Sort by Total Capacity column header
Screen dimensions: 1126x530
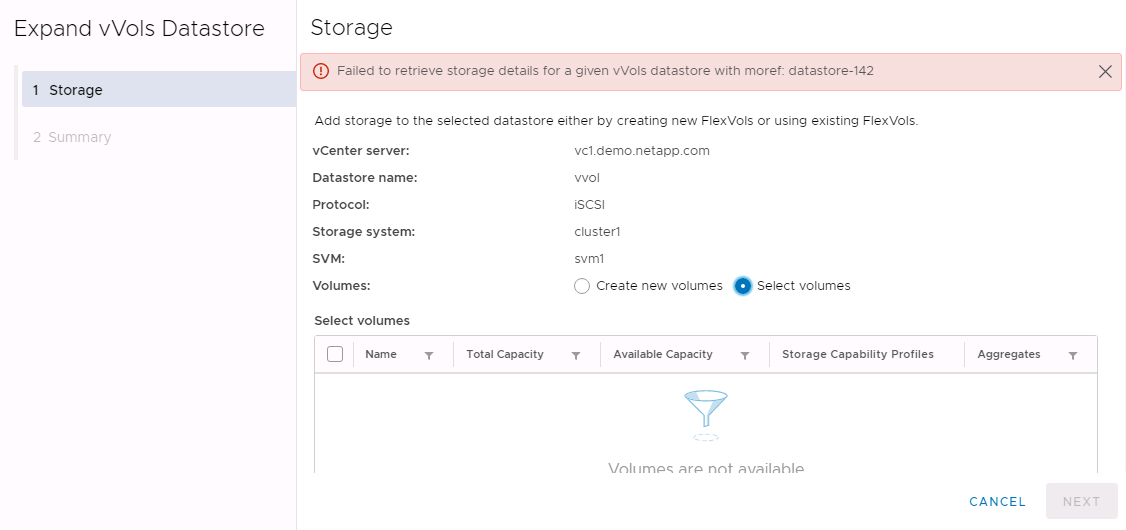point(505,354)
